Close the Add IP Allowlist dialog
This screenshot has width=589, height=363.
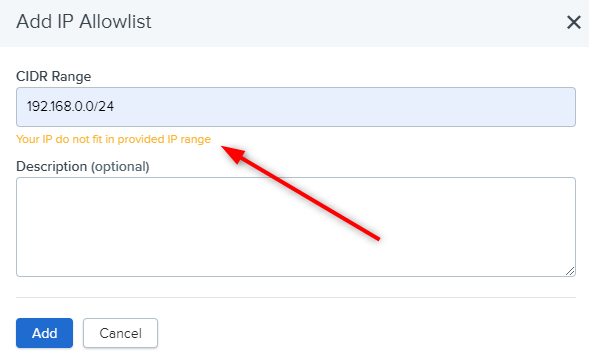574,22
